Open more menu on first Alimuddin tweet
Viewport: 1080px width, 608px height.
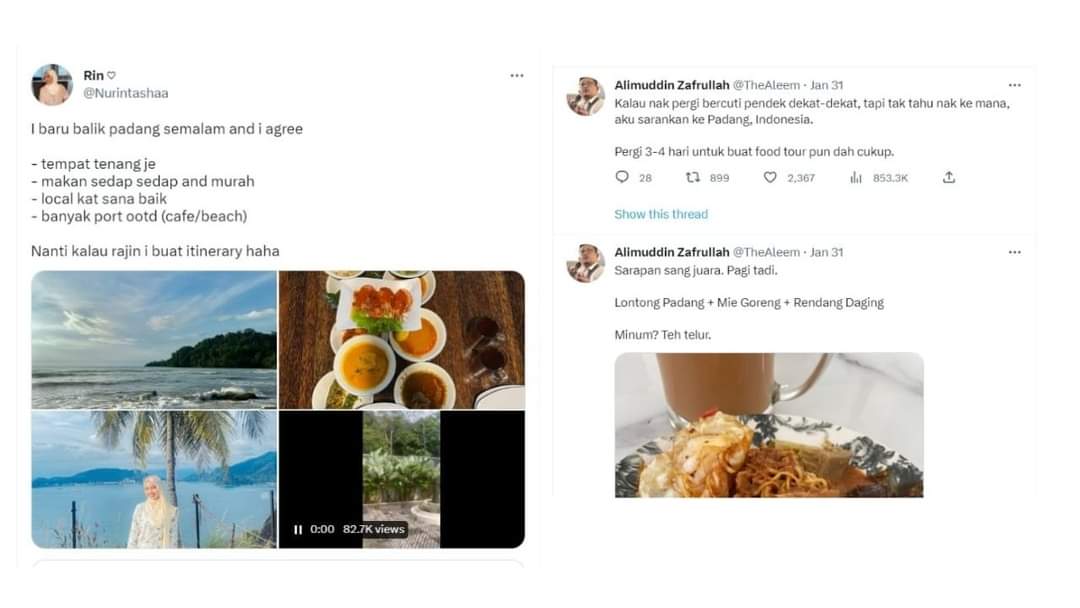click(1014, 85)
